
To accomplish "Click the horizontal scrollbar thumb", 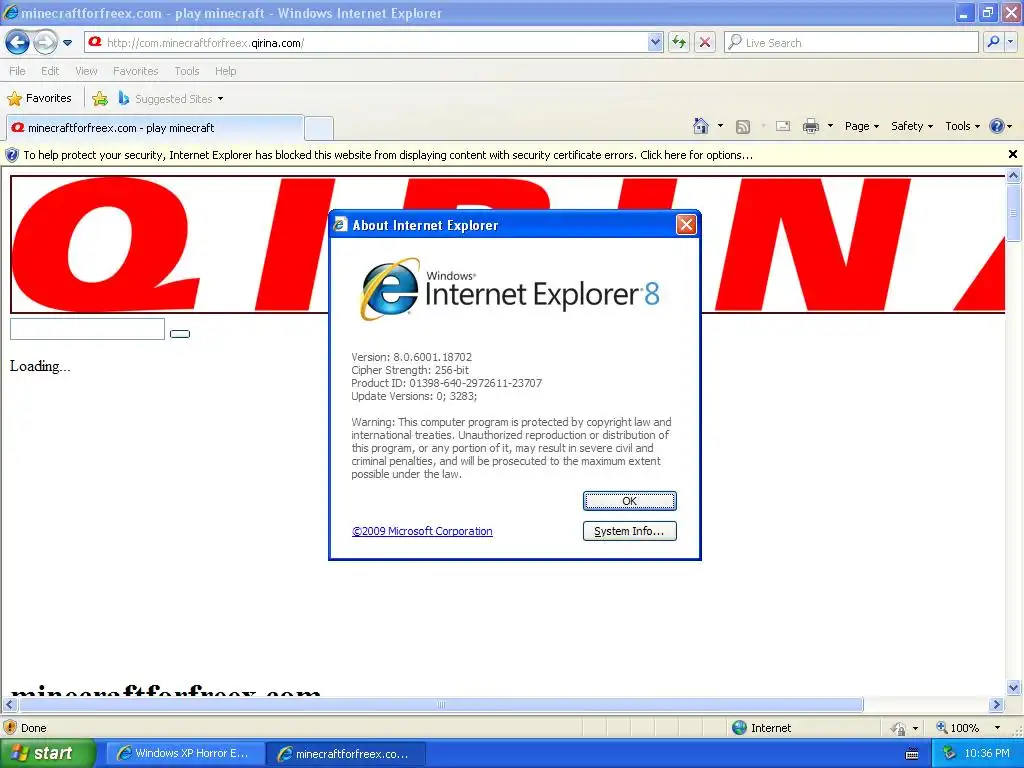I will pos(441,705).
